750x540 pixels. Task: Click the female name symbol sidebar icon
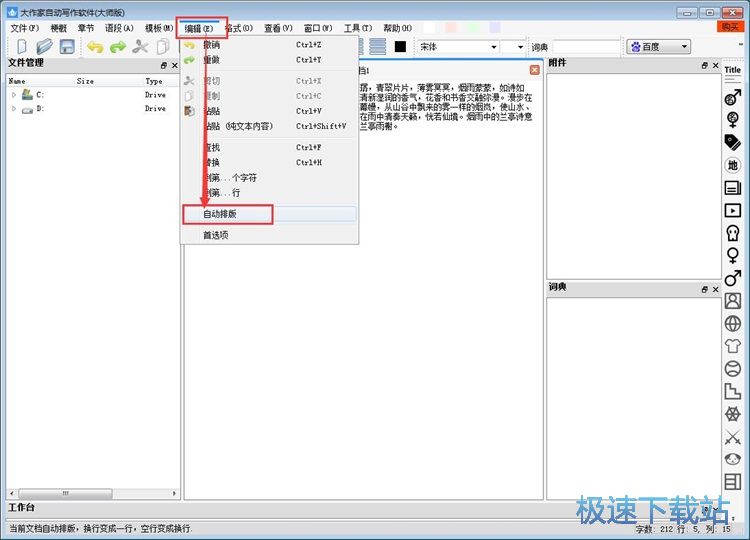[x=732, y=120]
